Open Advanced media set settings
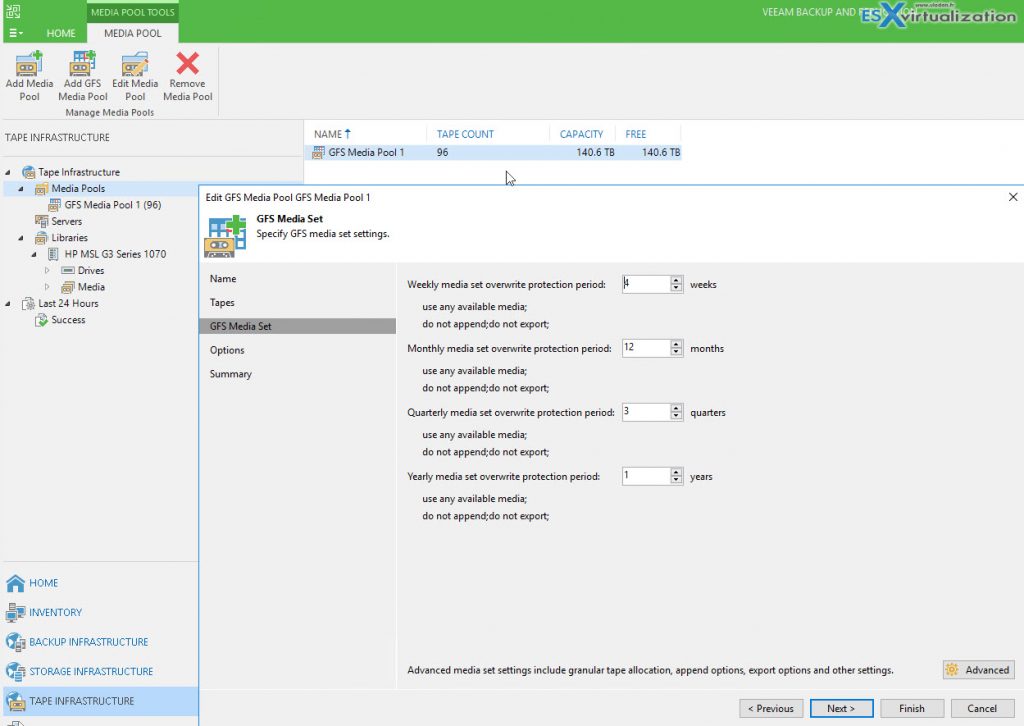Image resolution: width=1024 pixels, height=726 pixels. [977, 669]
